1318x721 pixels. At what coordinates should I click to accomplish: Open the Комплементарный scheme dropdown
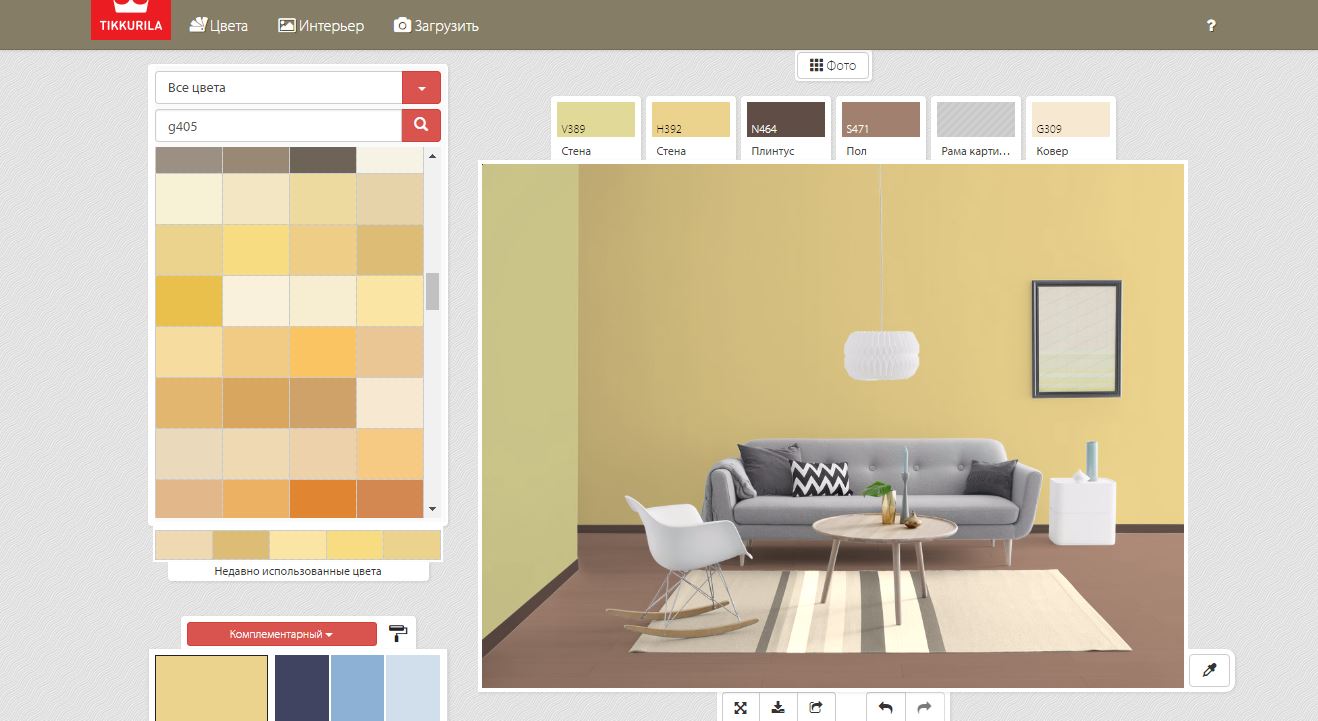click(282, 634)
